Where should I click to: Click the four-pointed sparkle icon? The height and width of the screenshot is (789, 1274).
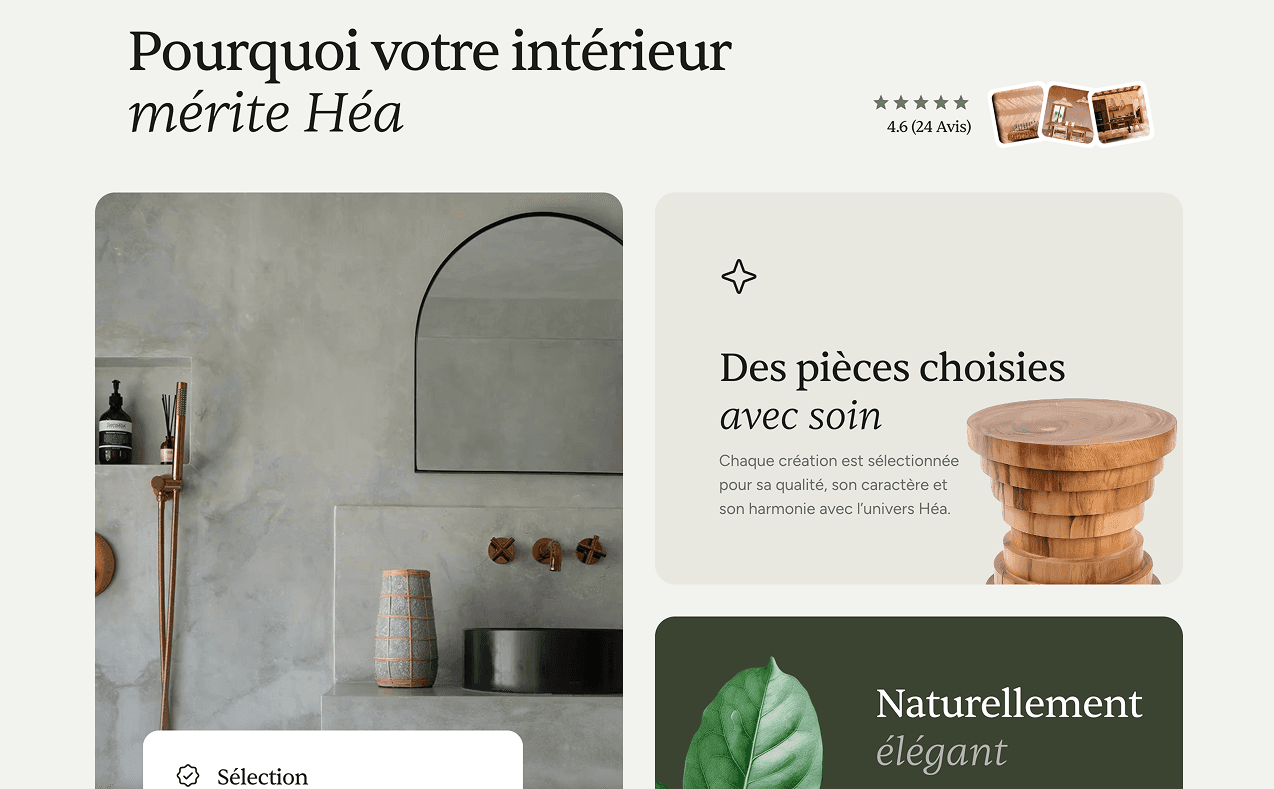[x=739, y=277]
